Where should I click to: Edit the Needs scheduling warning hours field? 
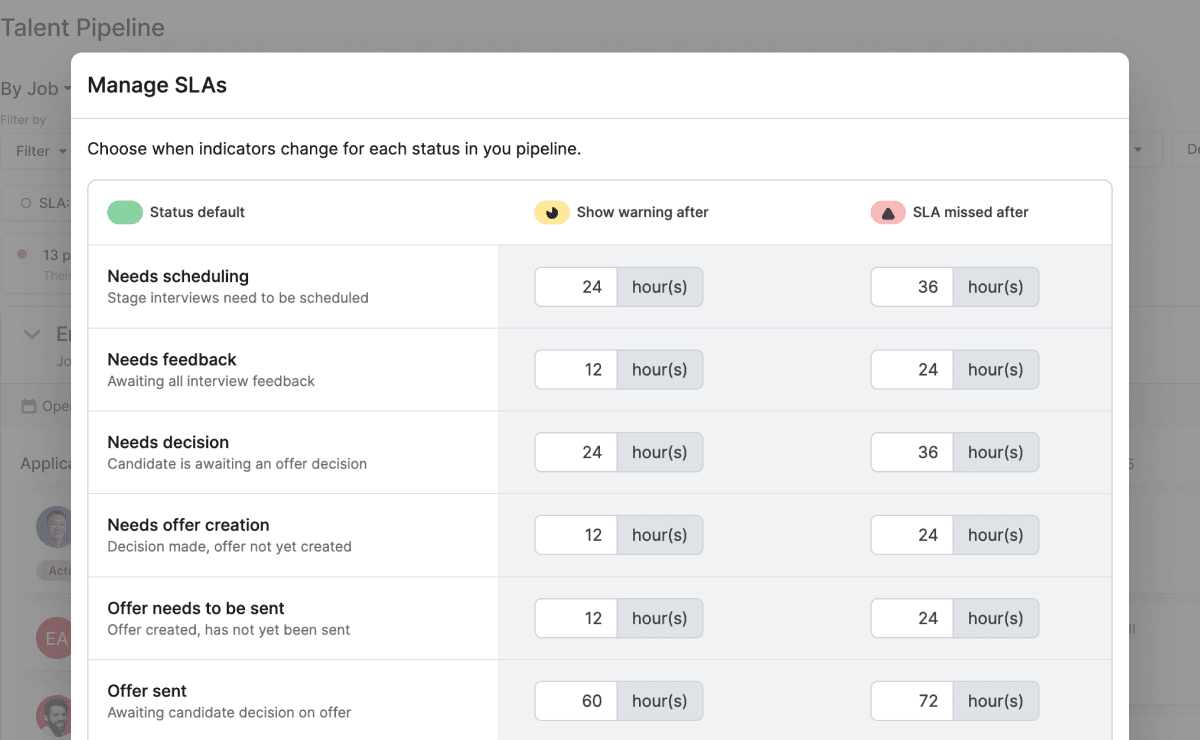[x=576, y=287]
